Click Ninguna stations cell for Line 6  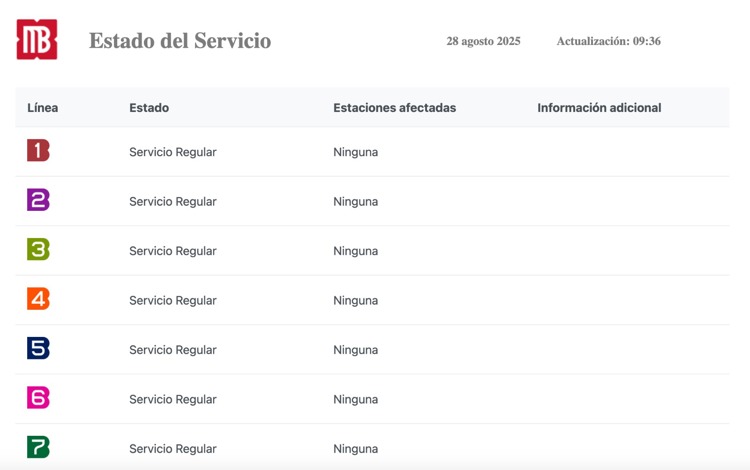coord(355,399)
